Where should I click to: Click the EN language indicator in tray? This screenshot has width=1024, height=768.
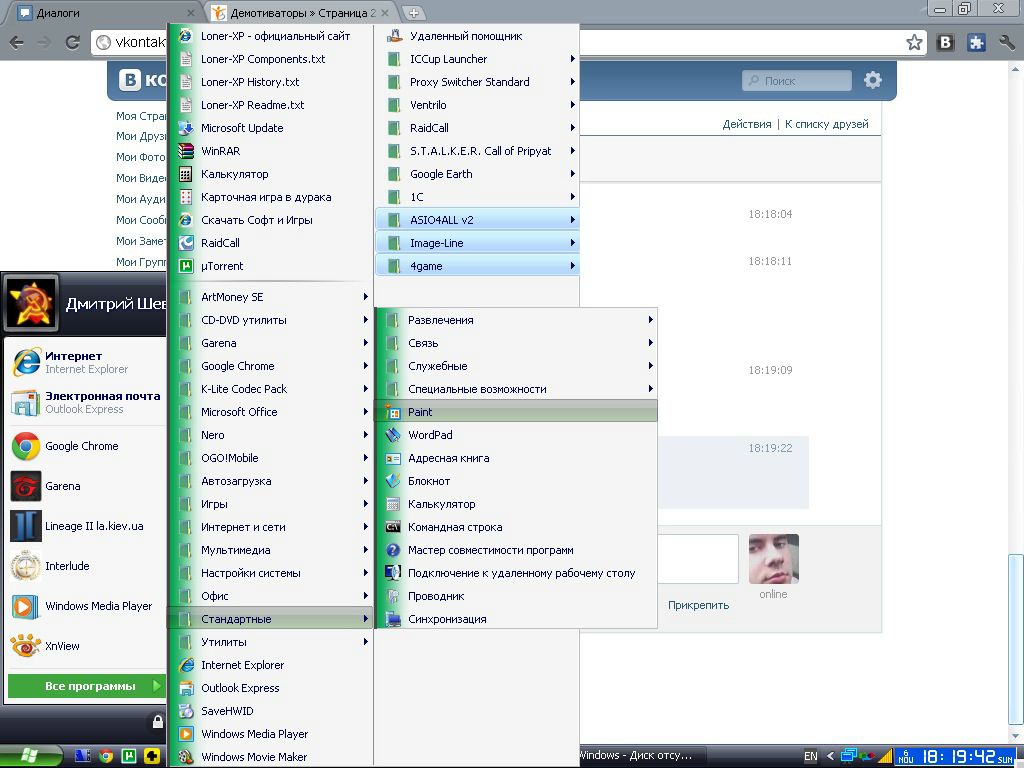(810, 756)
